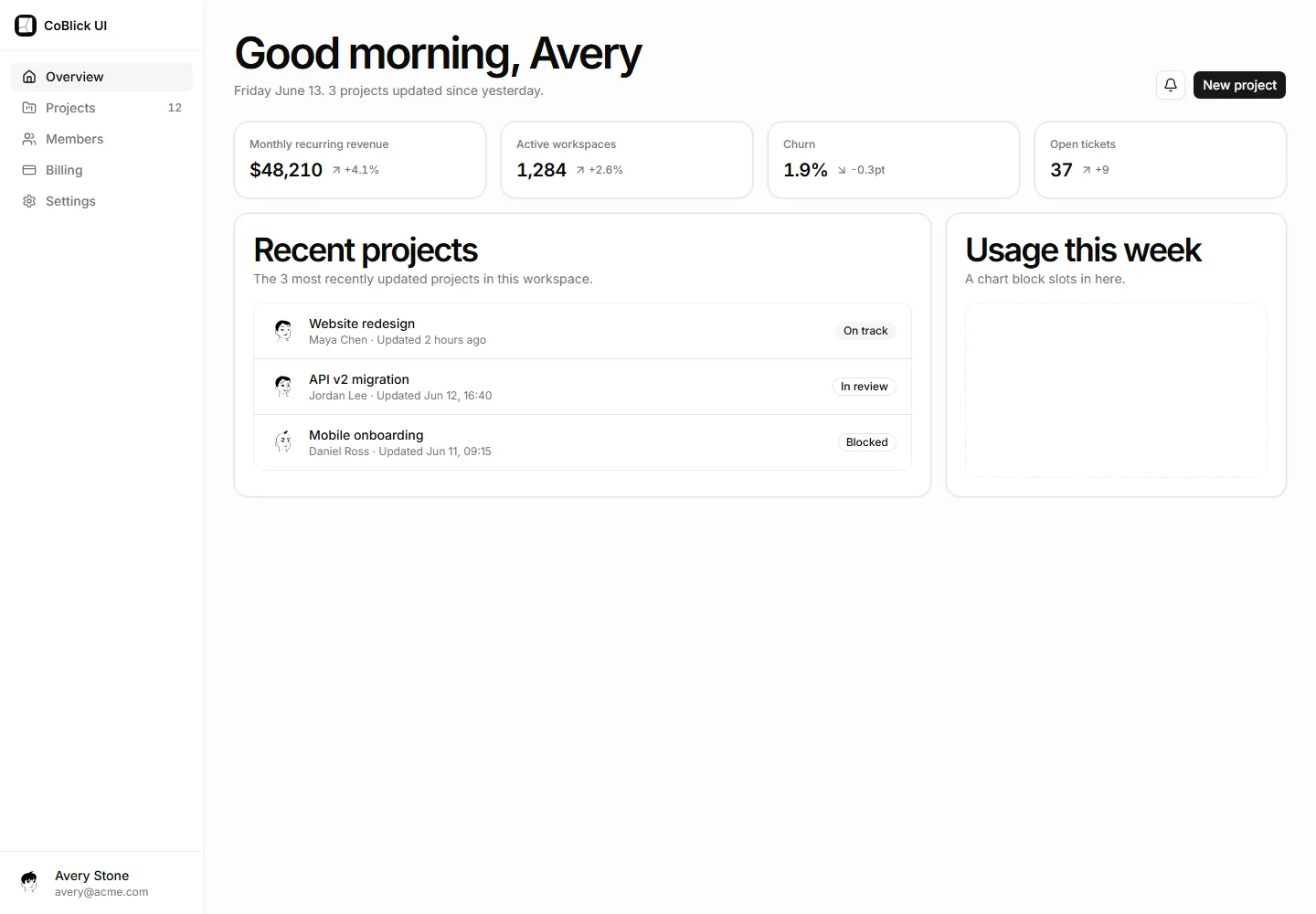Click the Good morning, Avery heading
Screen dimensions: 1316x914
point(438,54)
